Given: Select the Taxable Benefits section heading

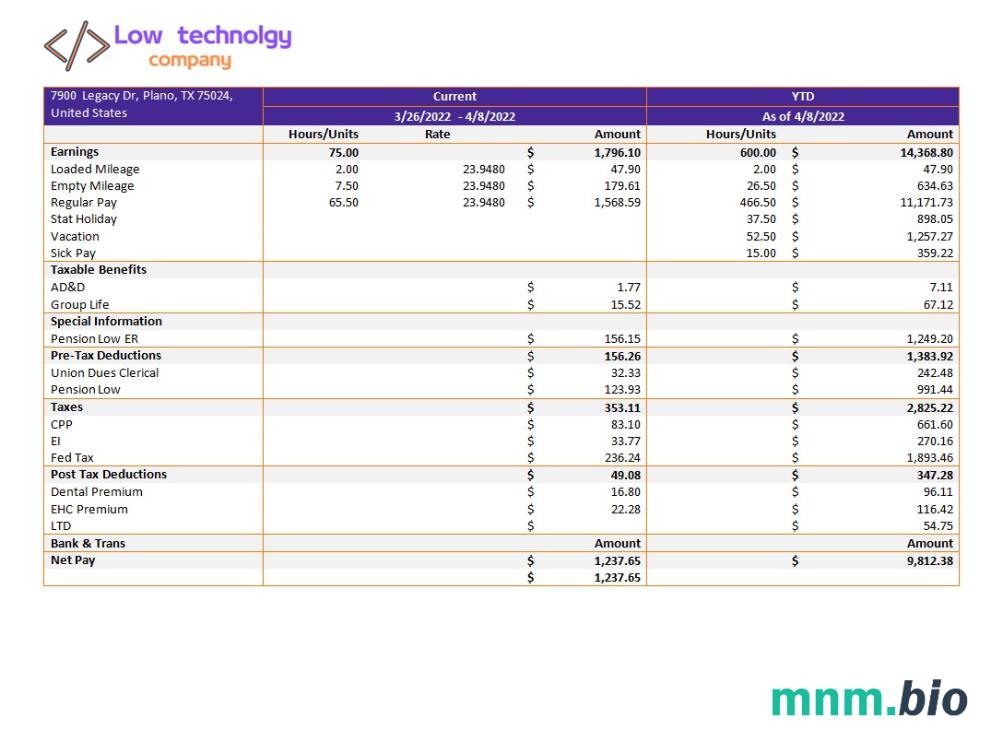Looking at the screenshot, I should pos(99,270).
